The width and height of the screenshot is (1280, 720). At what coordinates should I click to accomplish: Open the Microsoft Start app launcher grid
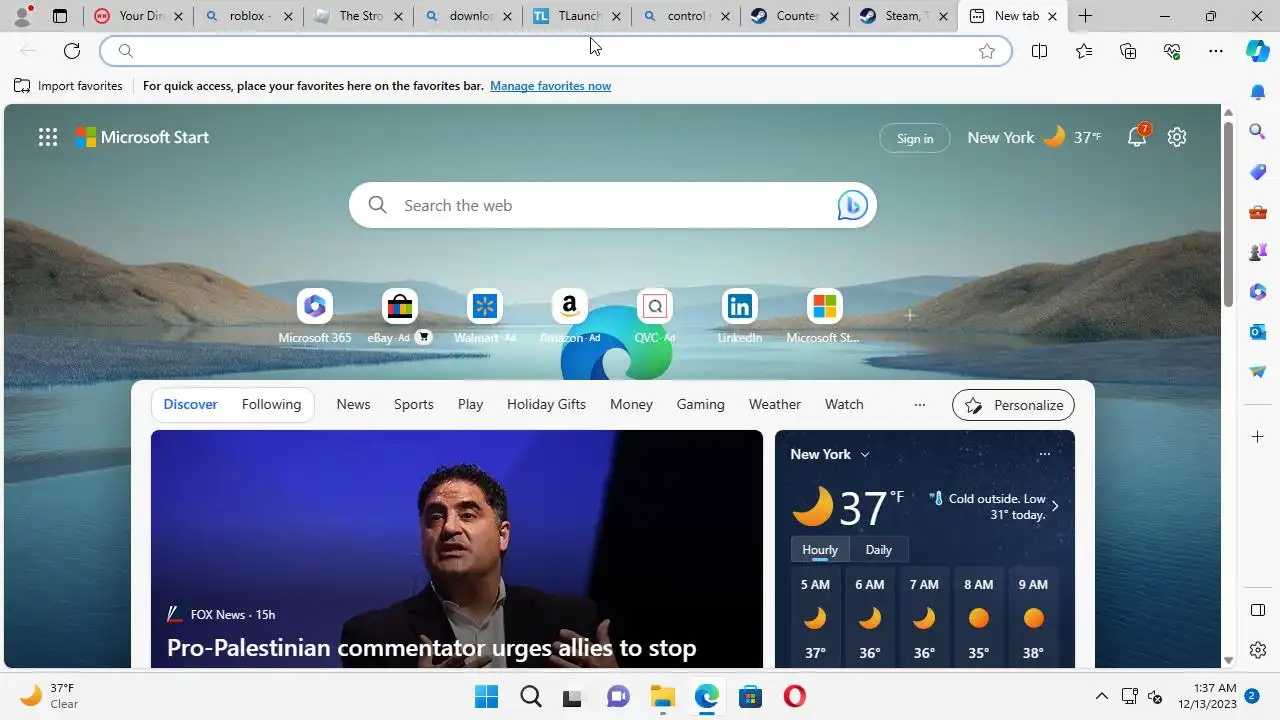click(x=48, y=138)
